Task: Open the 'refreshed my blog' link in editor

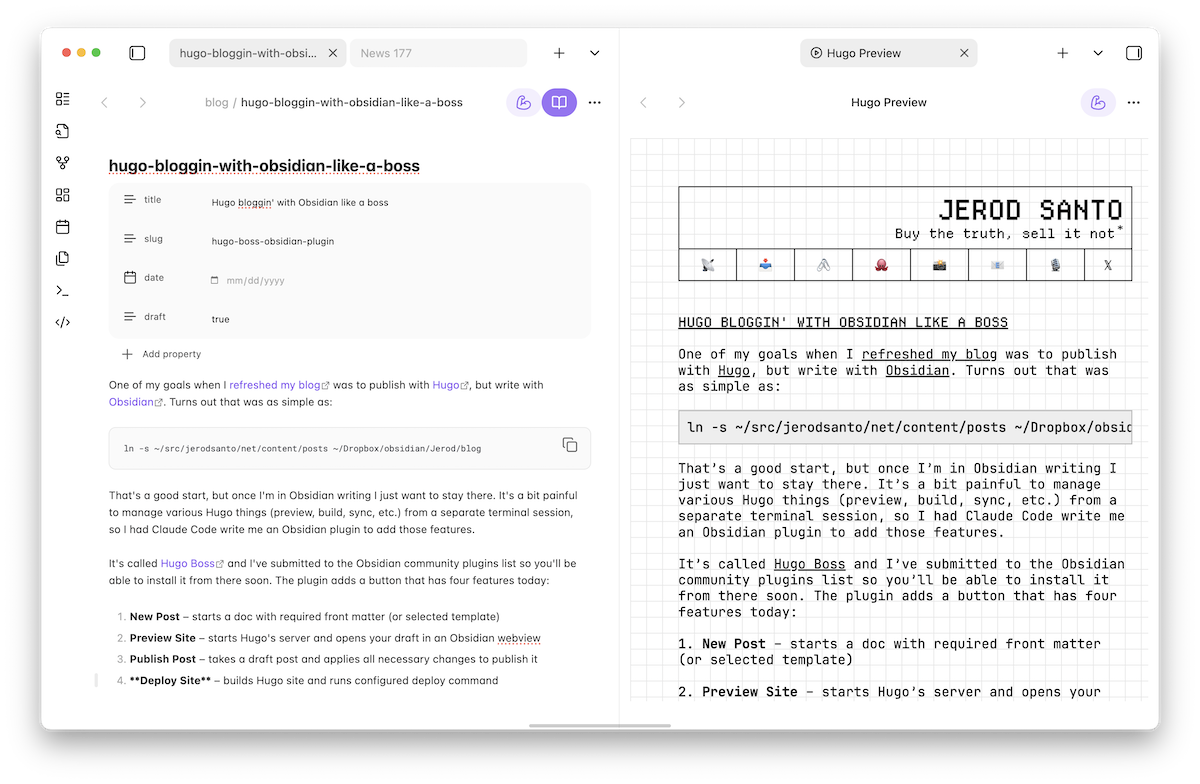Action: click(x=274, y=385)
